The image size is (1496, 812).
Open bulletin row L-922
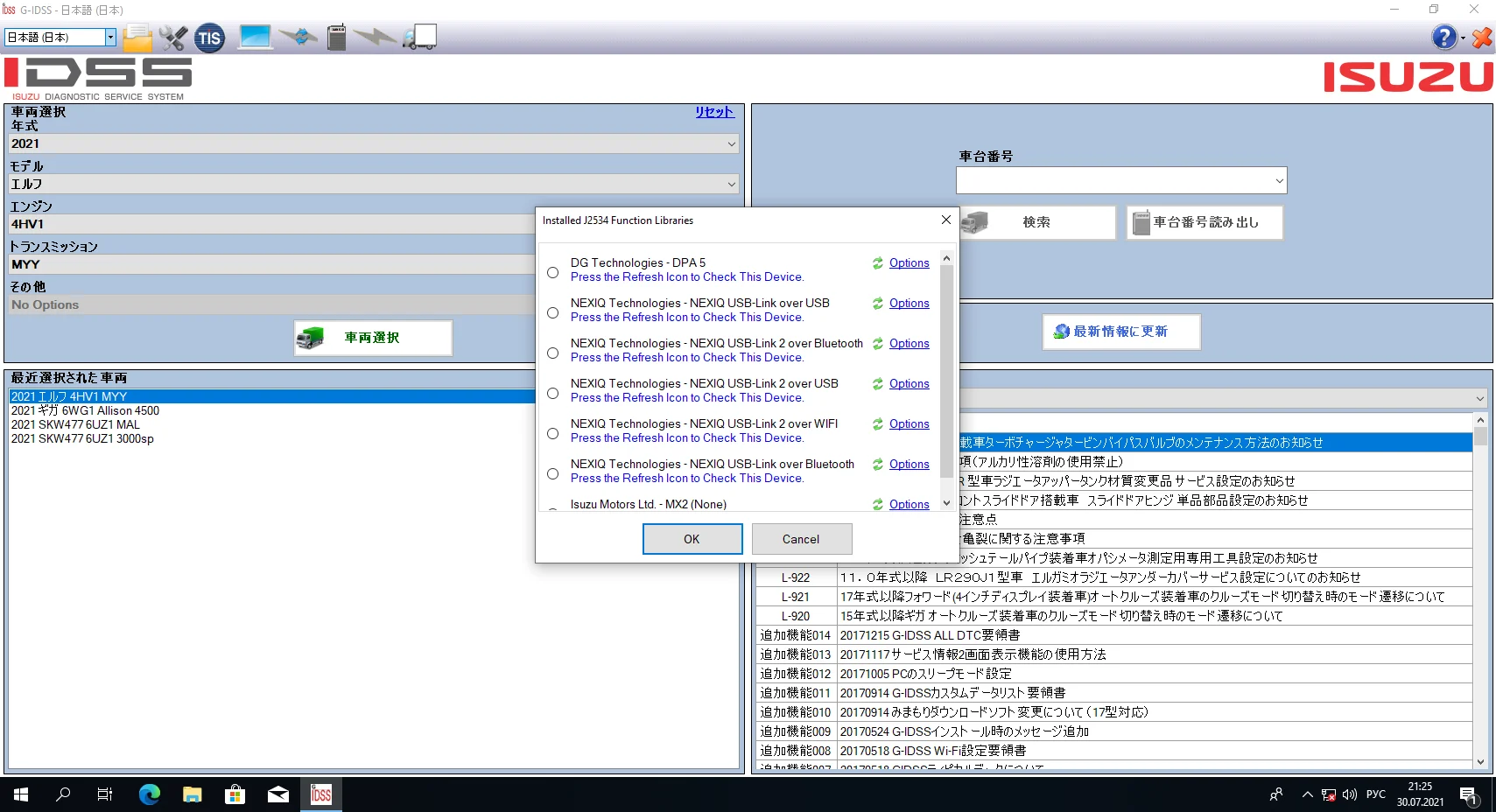click(x=1114, y=577)
